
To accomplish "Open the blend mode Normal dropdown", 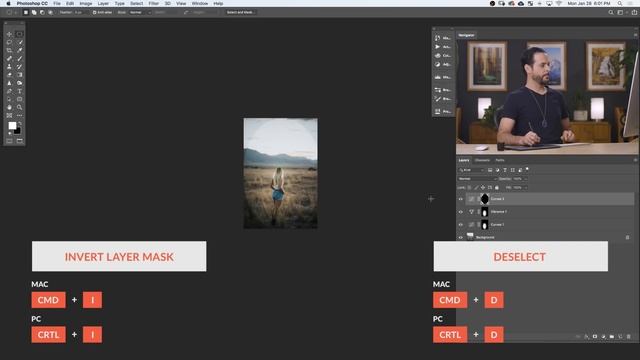I will click(x=477, y=179).
